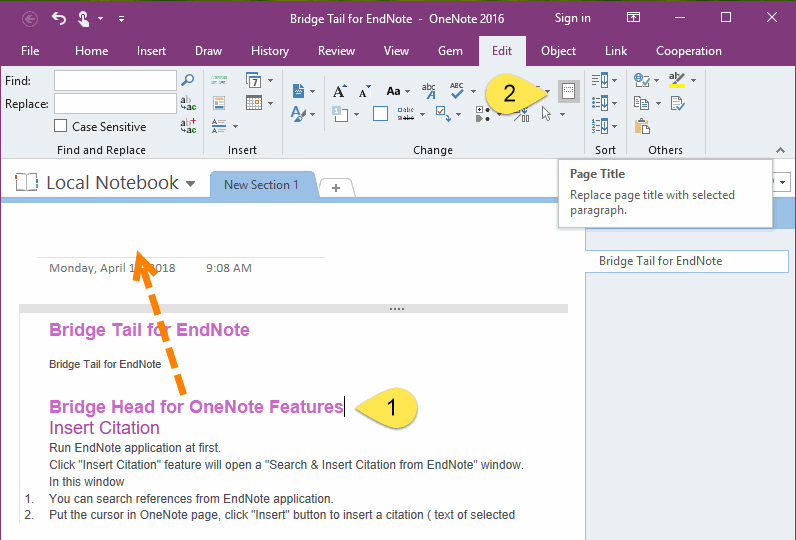Enable the Case Sensitive checkbox

click(60, 126)
